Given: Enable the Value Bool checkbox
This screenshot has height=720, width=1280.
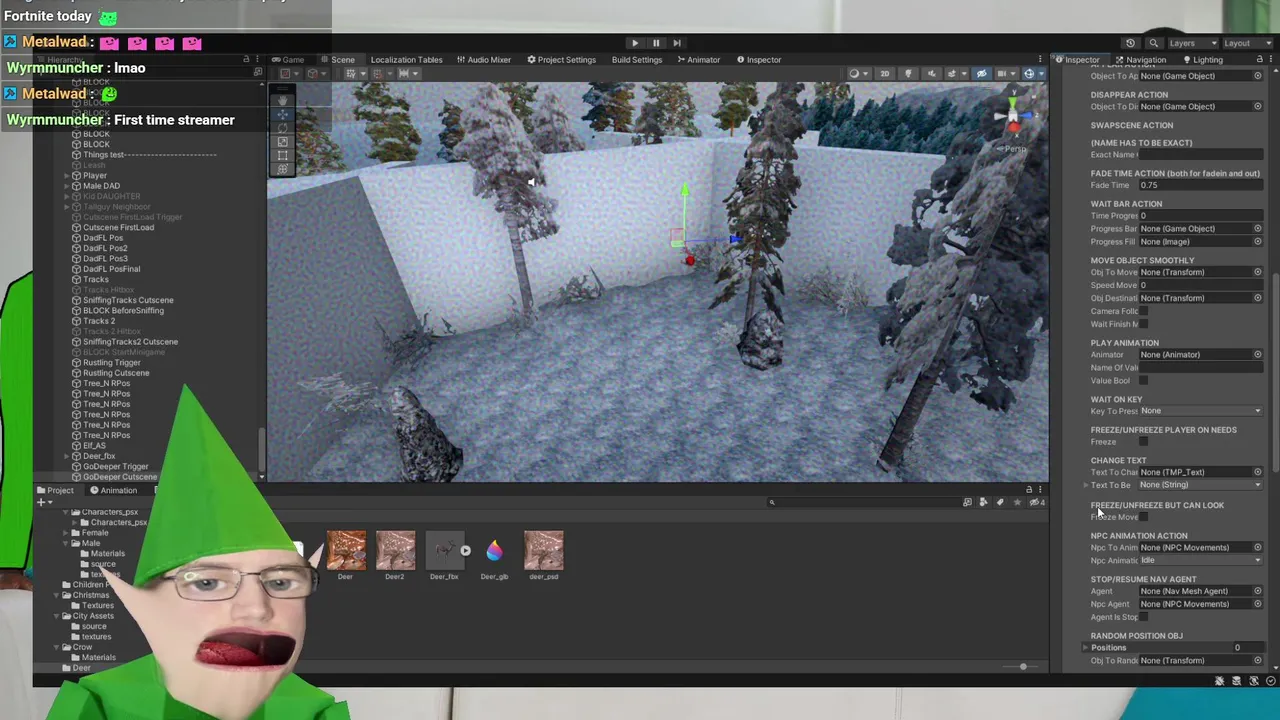Looking at the screenshot, I should click(1144, 380).
